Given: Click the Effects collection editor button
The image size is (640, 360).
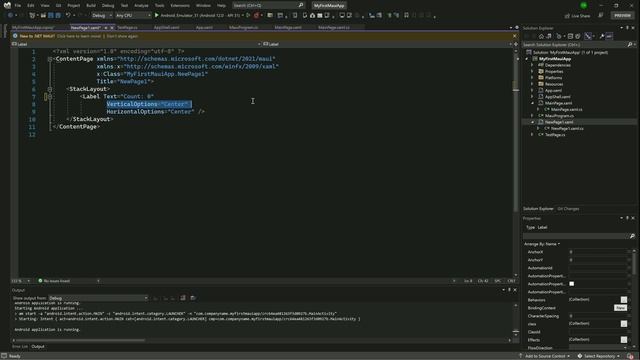Looking at the screenshot, I should (624, 340).
